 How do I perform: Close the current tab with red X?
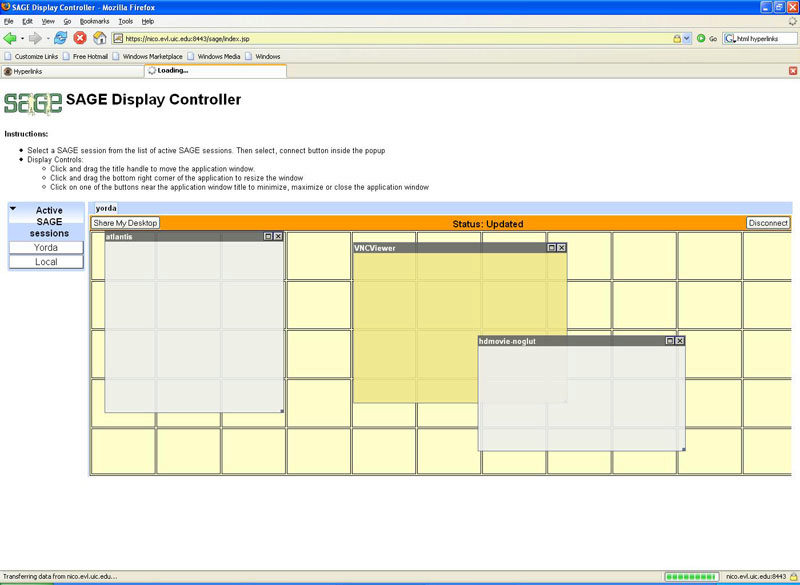(793, 71)
